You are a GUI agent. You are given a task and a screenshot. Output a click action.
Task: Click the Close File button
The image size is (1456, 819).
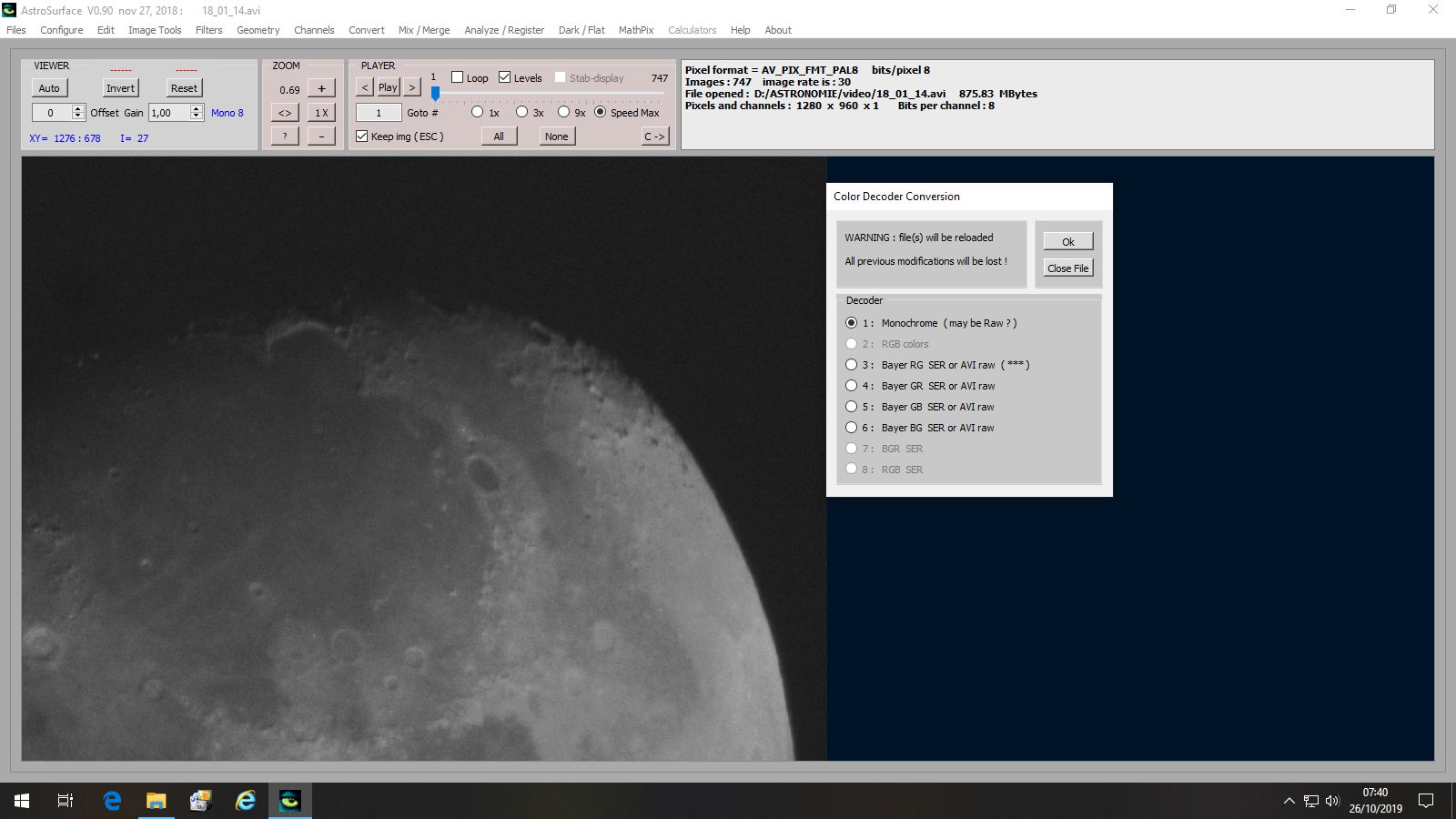point(1067,268)
